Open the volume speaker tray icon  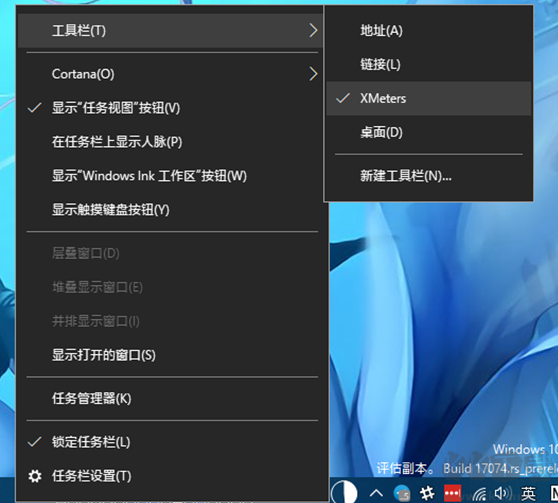coord(502,493)
